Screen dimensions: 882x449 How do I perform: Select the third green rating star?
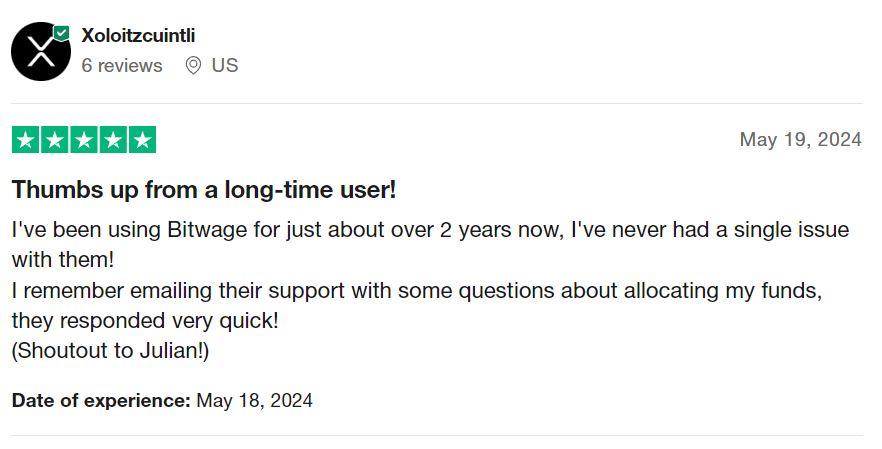click(84, 140)
